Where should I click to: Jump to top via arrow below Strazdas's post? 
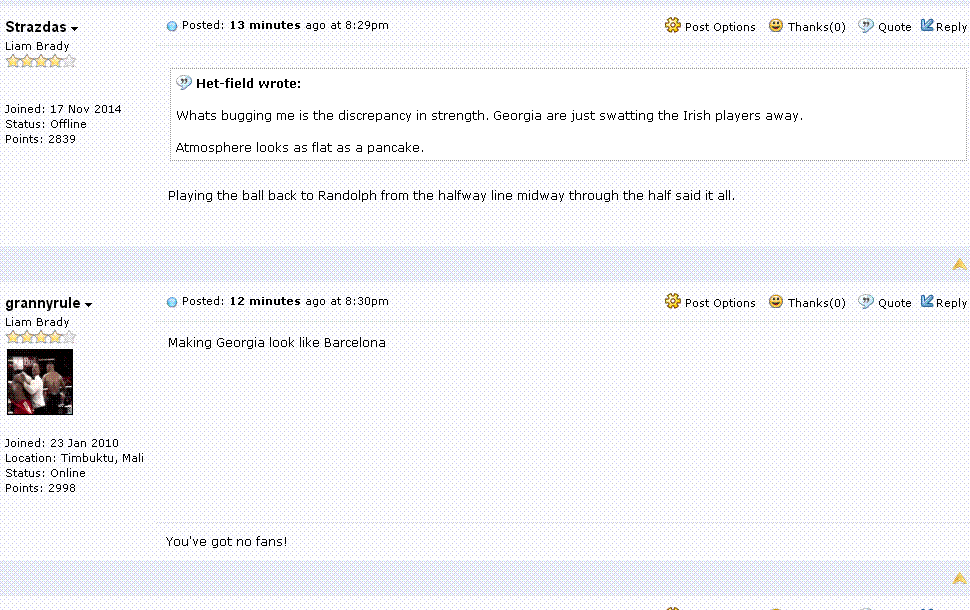point(959,265)
